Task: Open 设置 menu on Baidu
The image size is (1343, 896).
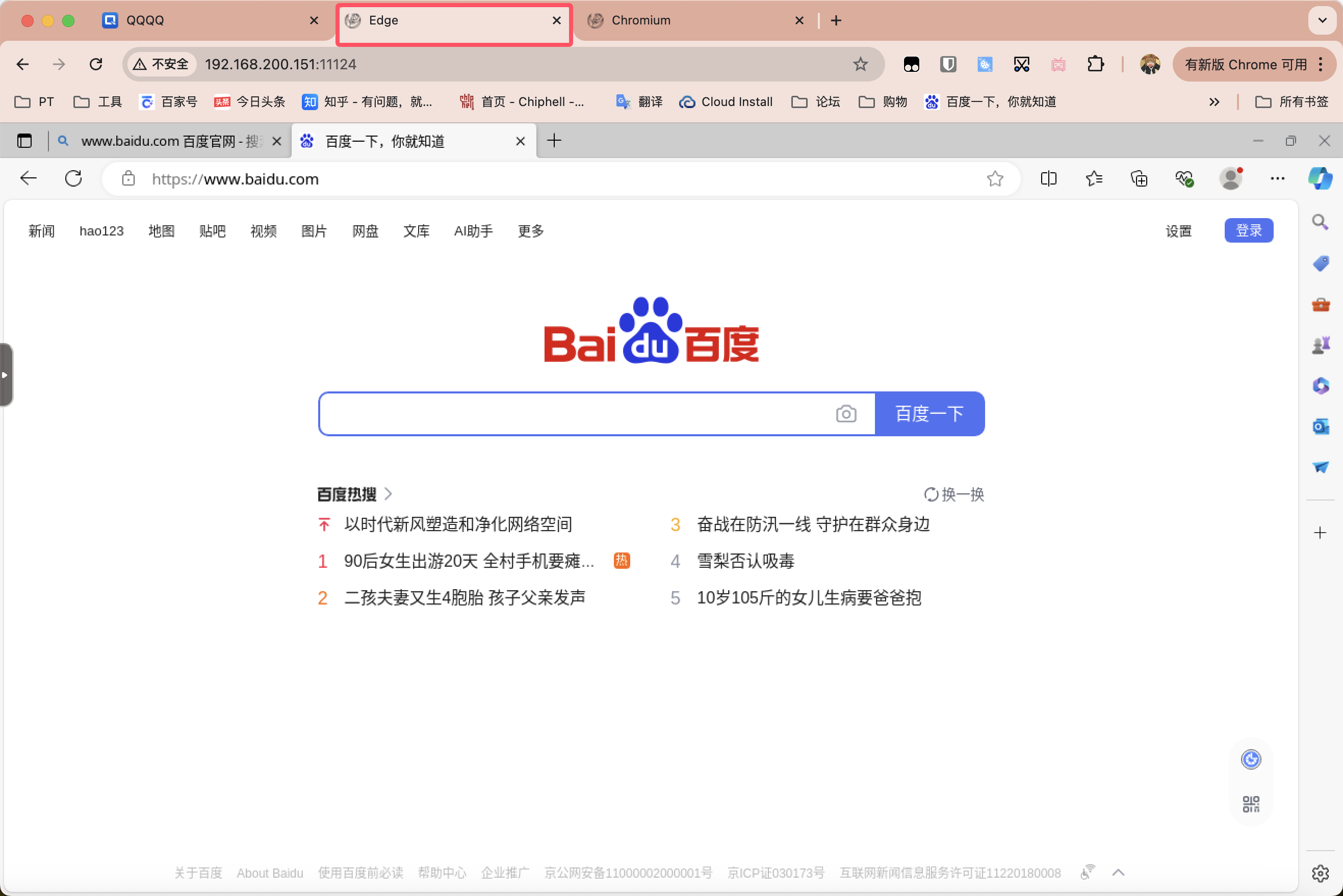Action: (1178, 231)
